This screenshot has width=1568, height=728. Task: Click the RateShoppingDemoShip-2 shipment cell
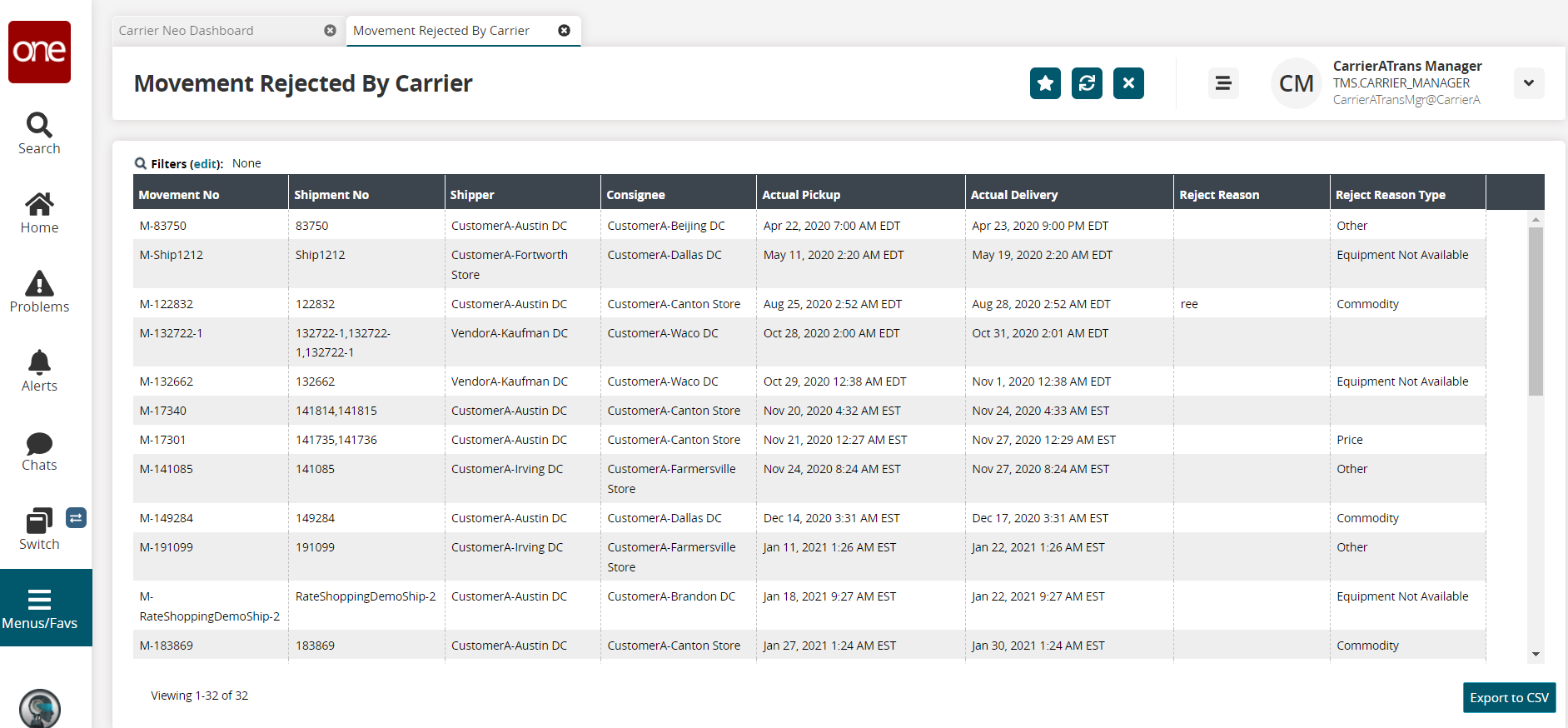[x=366, y=606]
